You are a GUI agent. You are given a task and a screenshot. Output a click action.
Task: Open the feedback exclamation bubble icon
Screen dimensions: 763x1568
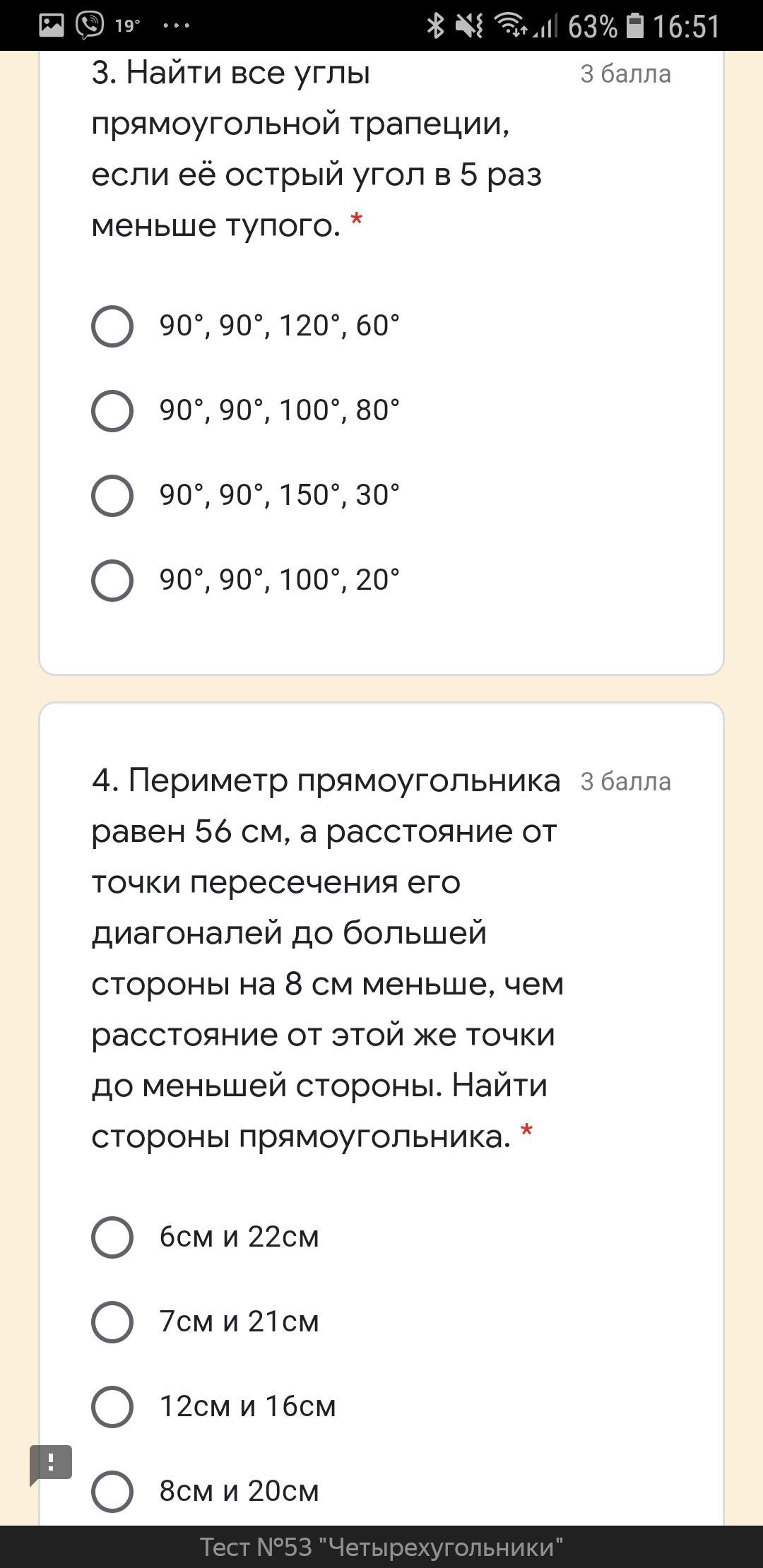coord(50,1464)
